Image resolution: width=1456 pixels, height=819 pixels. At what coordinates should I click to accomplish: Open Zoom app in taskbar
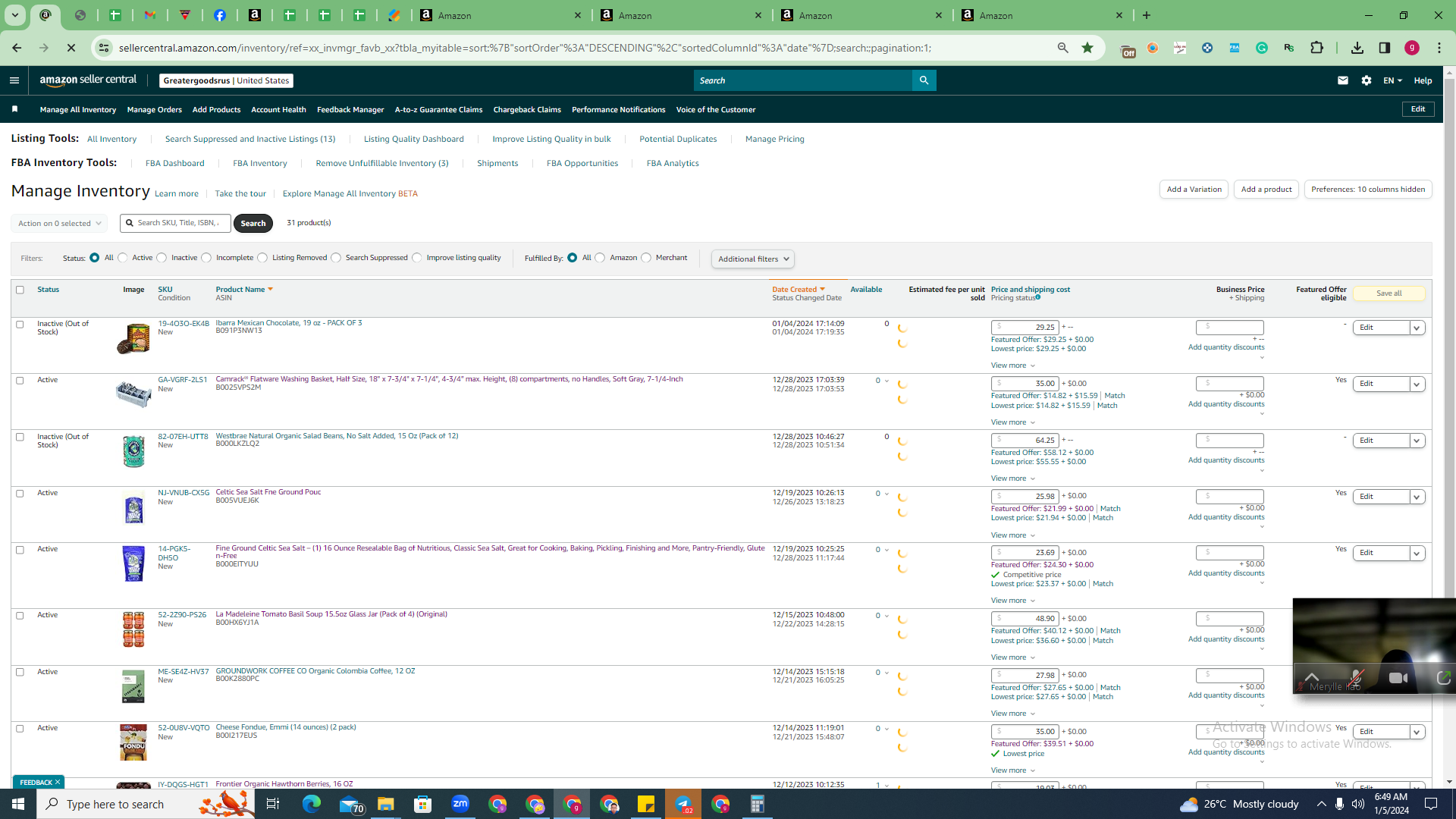[x=460, y=804]
